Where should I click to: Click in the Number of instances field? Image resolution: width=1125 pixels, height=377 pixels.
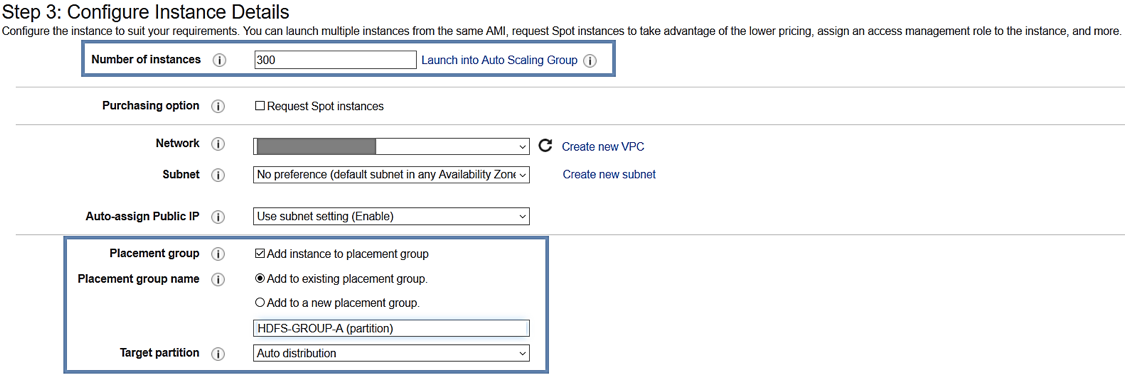[335, 60]
